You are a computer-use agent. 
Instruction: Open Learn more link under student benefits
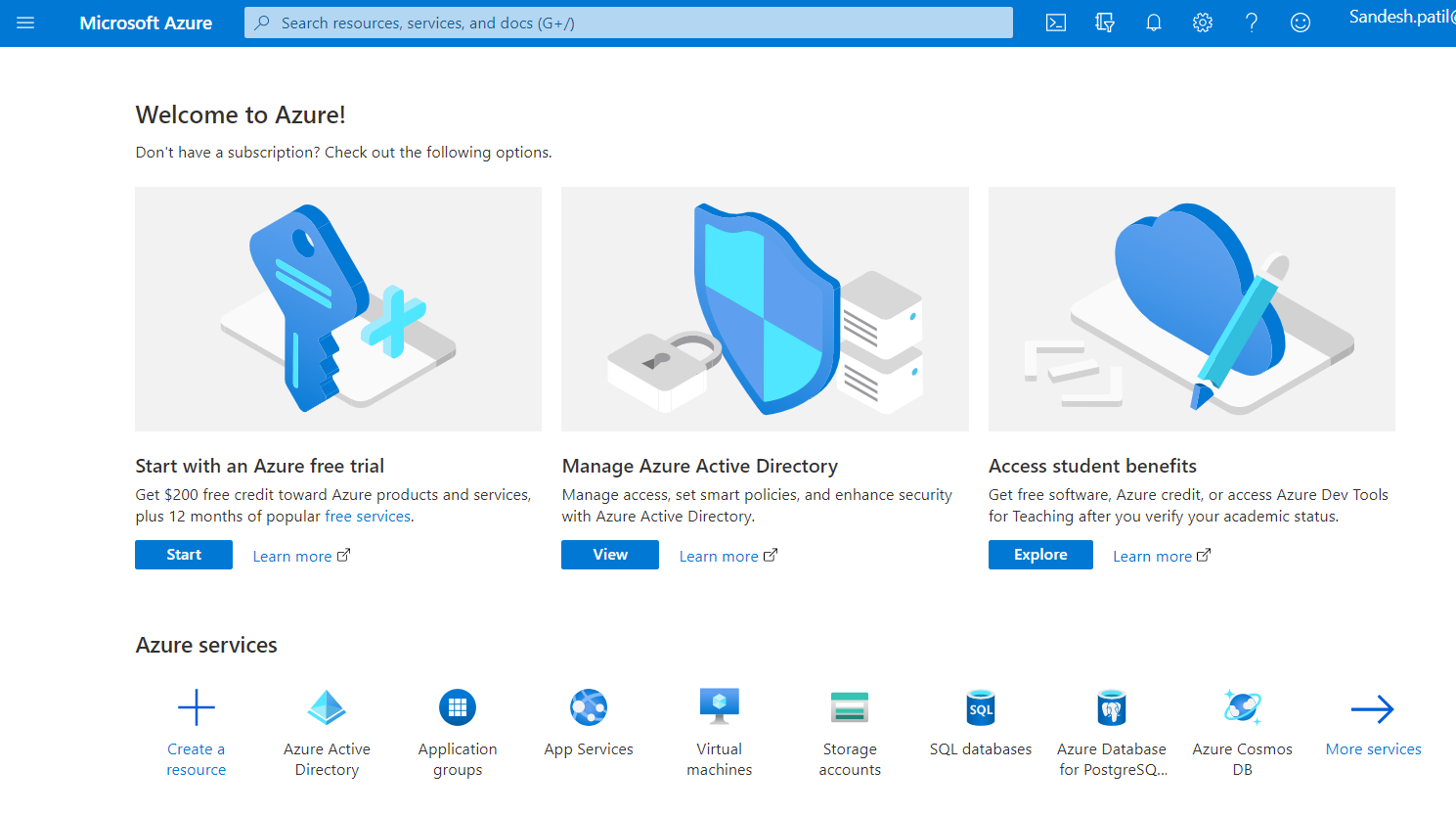point(1152,556)
